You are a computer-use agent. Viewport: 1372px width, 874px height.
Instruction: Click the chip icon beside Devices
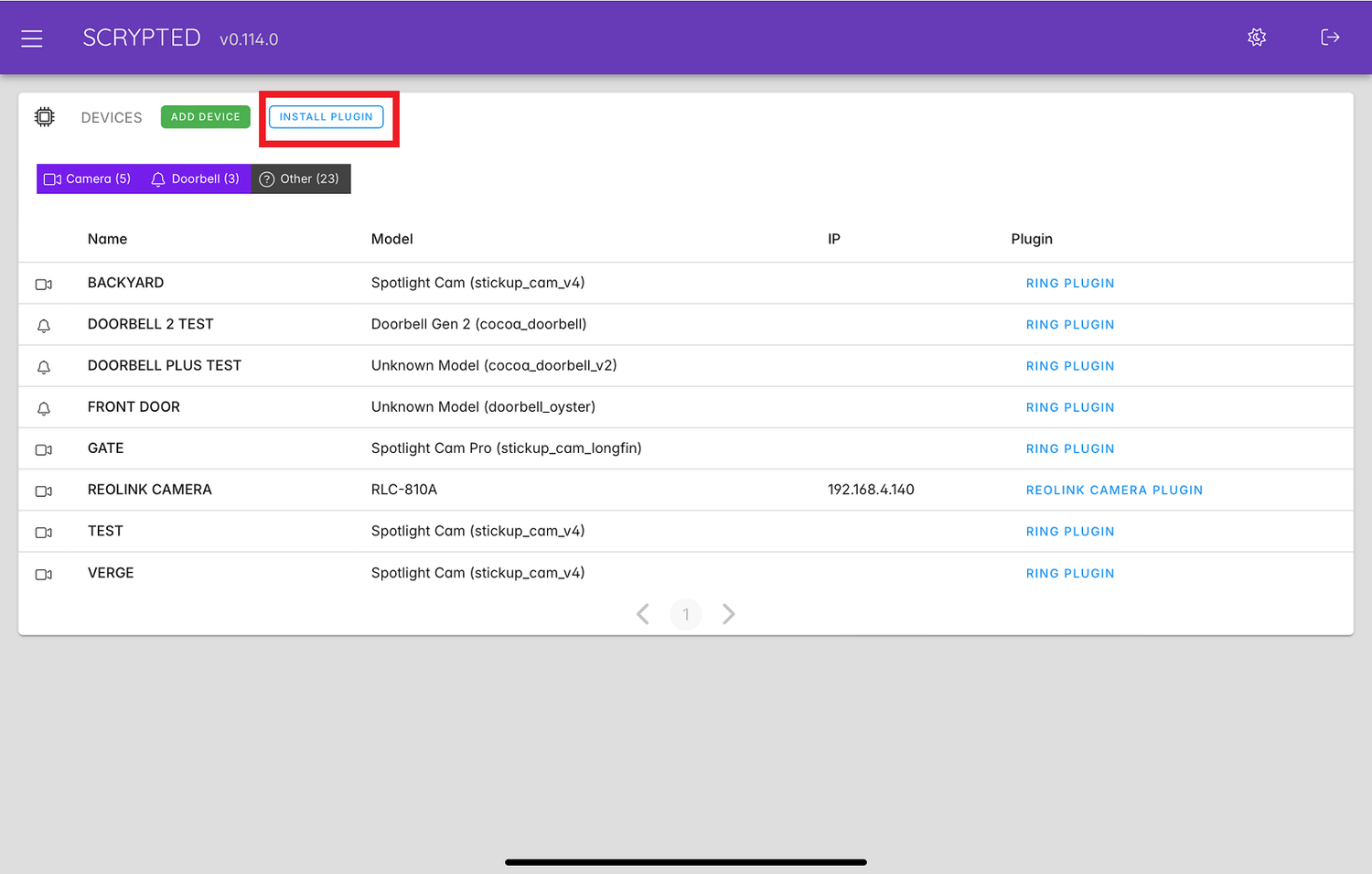point(45,117)
